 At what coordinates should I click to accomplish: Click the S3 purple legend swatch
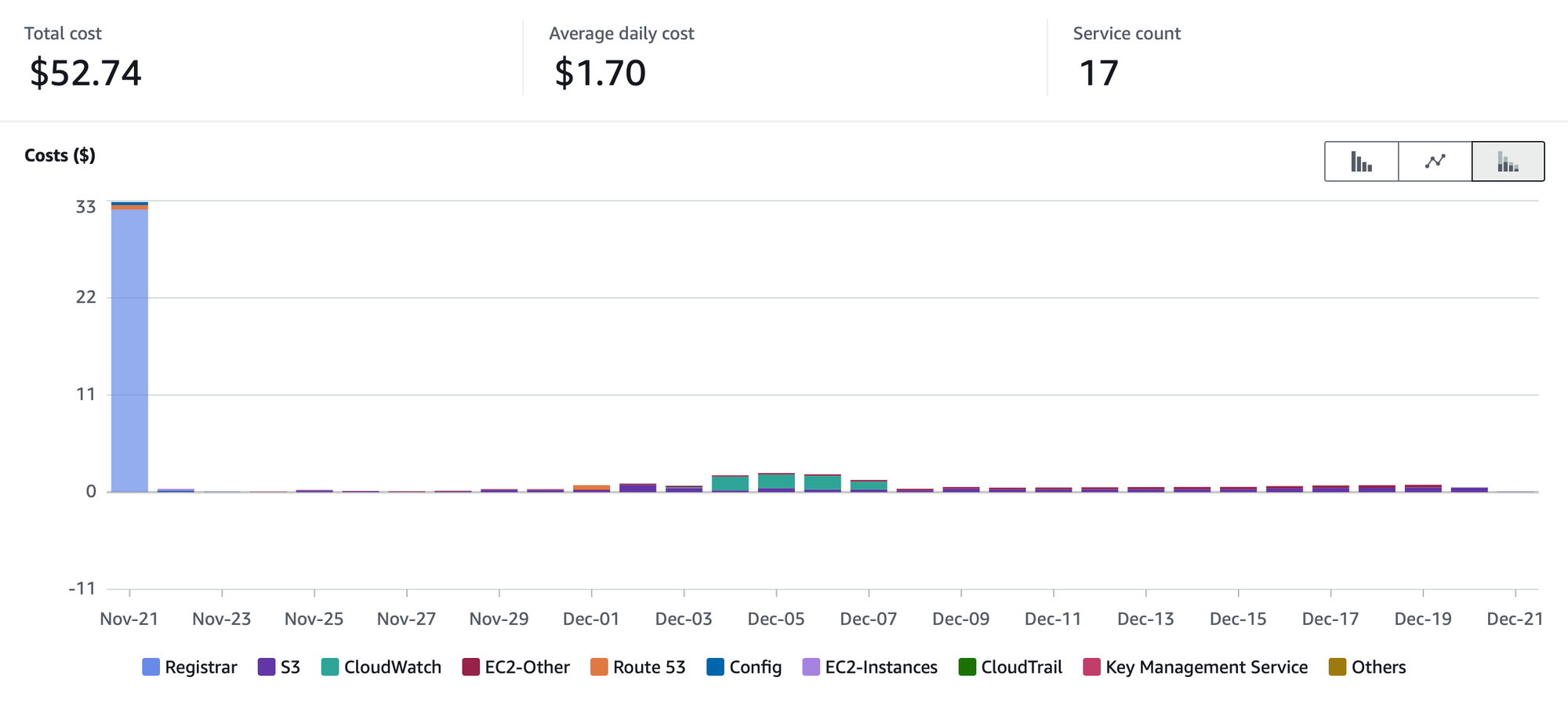(267, 667)
